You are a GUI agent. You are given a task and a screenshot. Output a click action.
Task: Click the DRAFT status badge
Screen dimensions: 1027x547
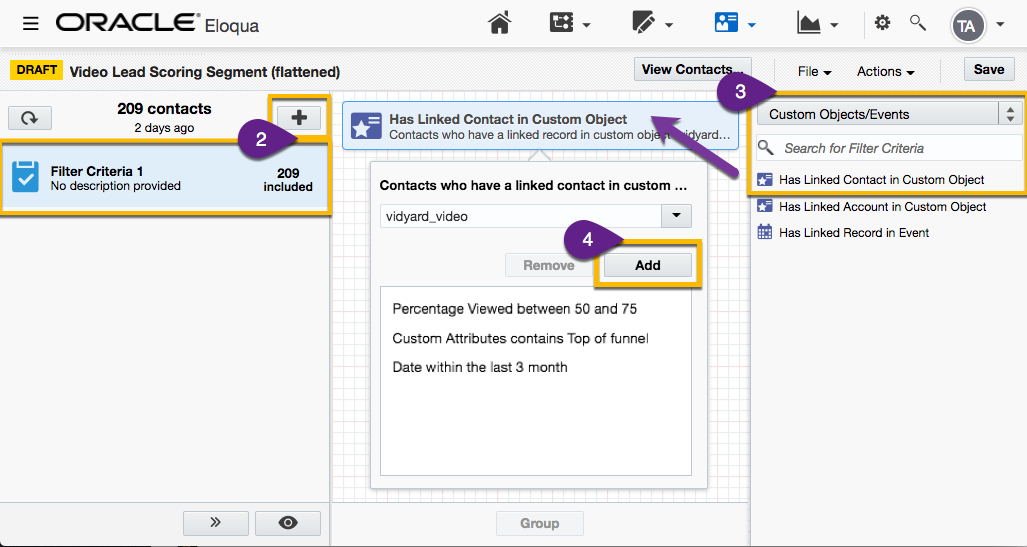click(x=36, y=70)
